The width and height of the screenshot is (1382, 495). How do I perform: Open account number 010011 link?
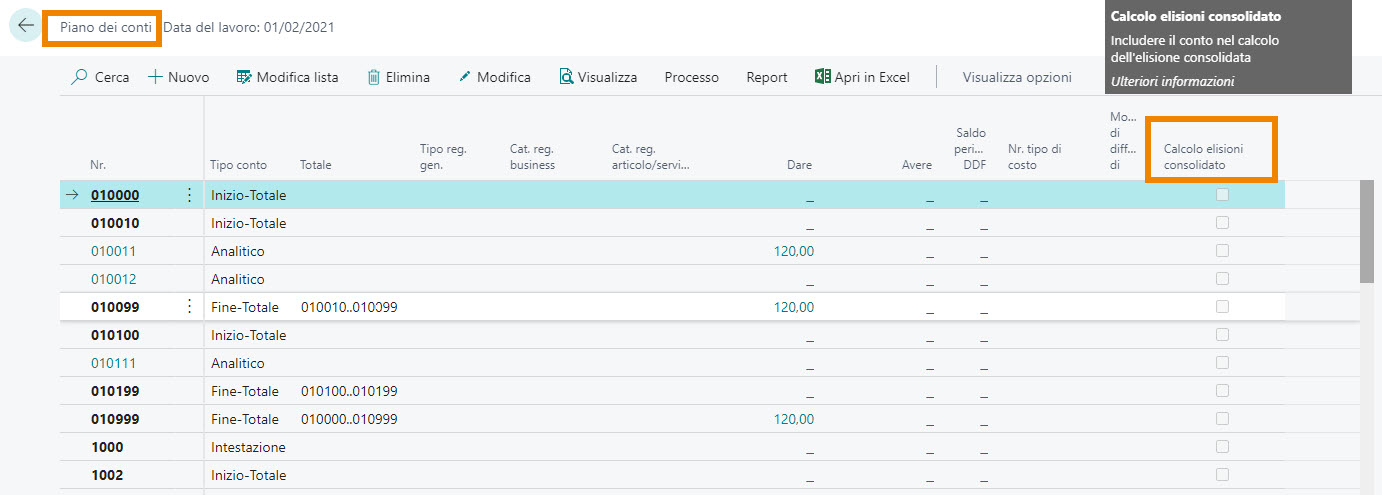click(x=114, y=251)
